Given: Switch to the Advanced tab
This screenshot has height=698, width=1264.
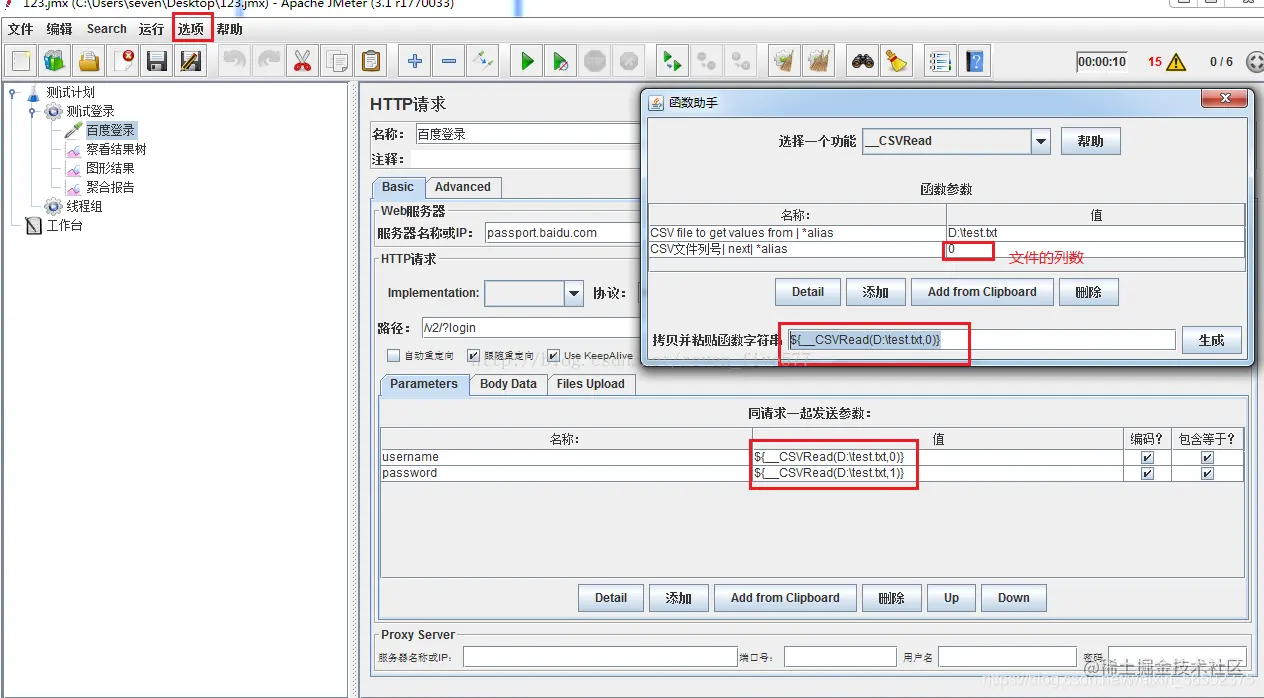Looking at the screenshot, I should pos(463,187).
